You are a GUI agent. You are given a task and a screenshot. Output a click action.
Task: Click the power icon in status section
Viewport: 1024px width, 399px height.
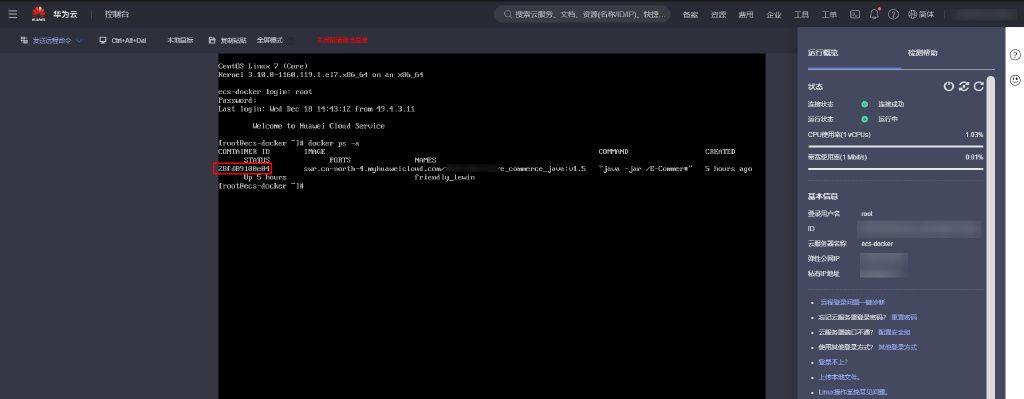[949, 86]
